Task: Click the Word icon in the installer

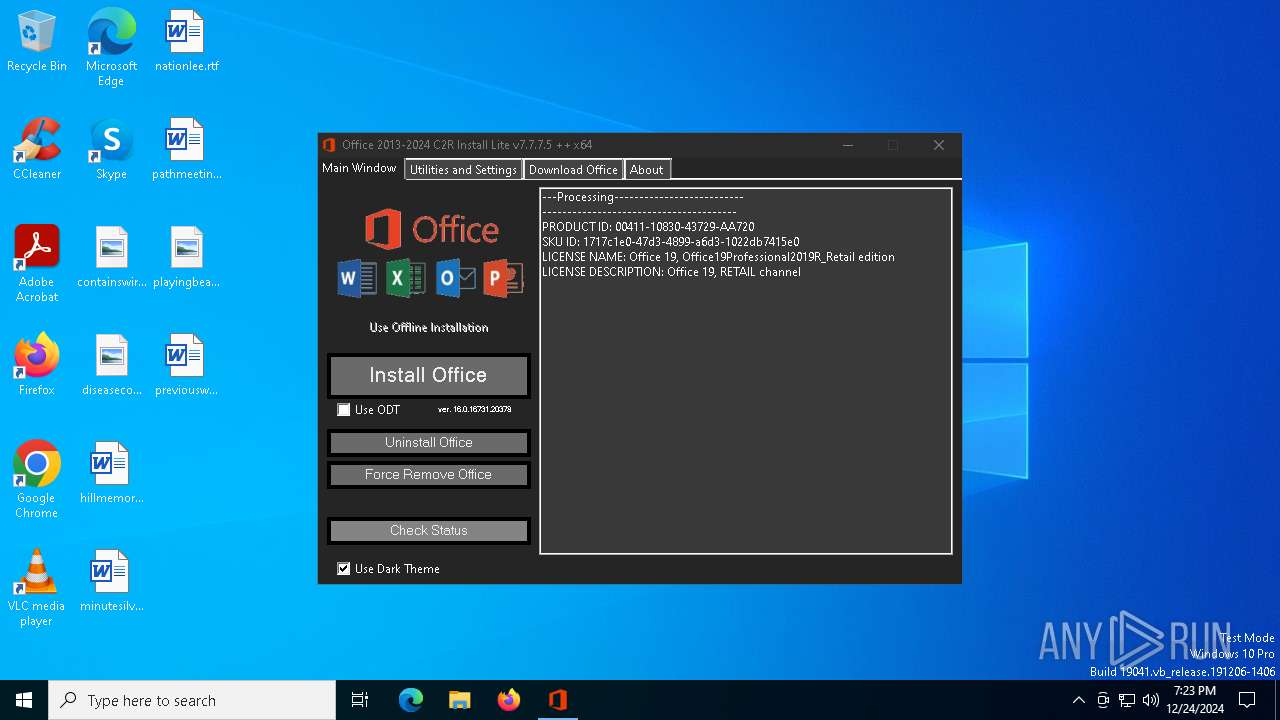Action: tap(357, 278)
